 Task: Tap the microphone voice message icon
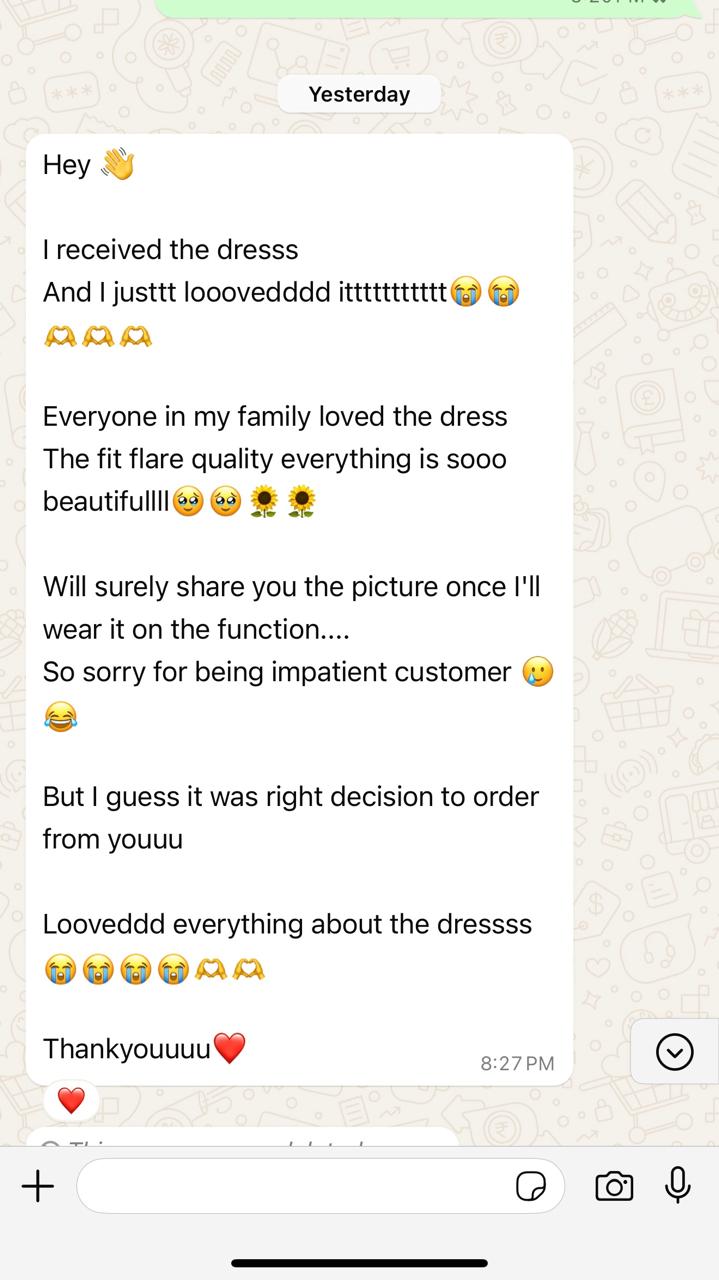[678, 1186]
